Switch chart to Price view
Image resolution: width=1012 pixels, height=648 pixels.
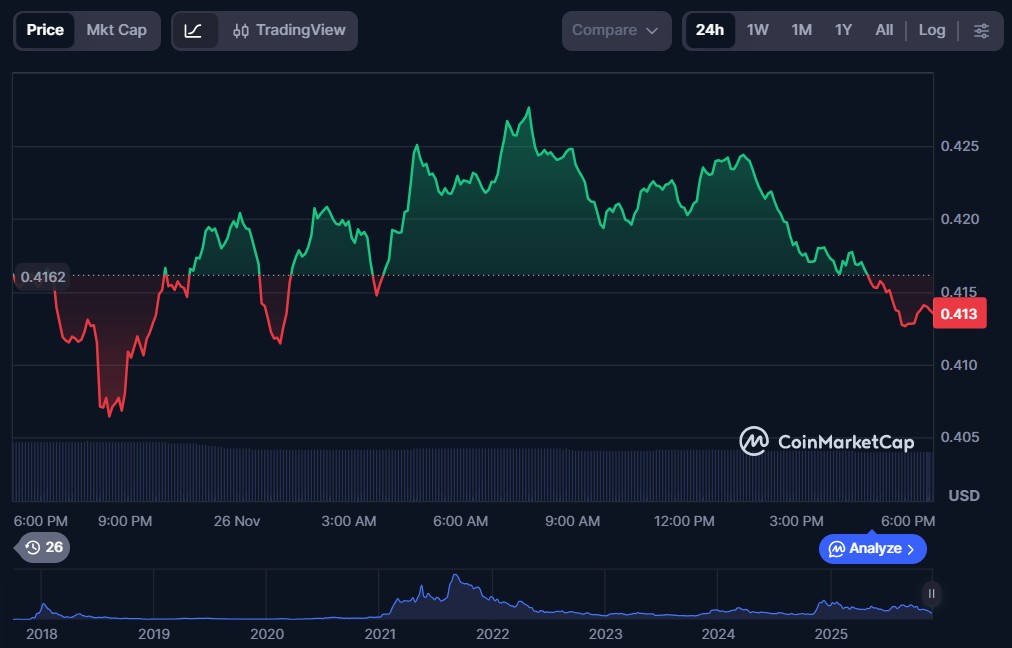coord(45,30)
